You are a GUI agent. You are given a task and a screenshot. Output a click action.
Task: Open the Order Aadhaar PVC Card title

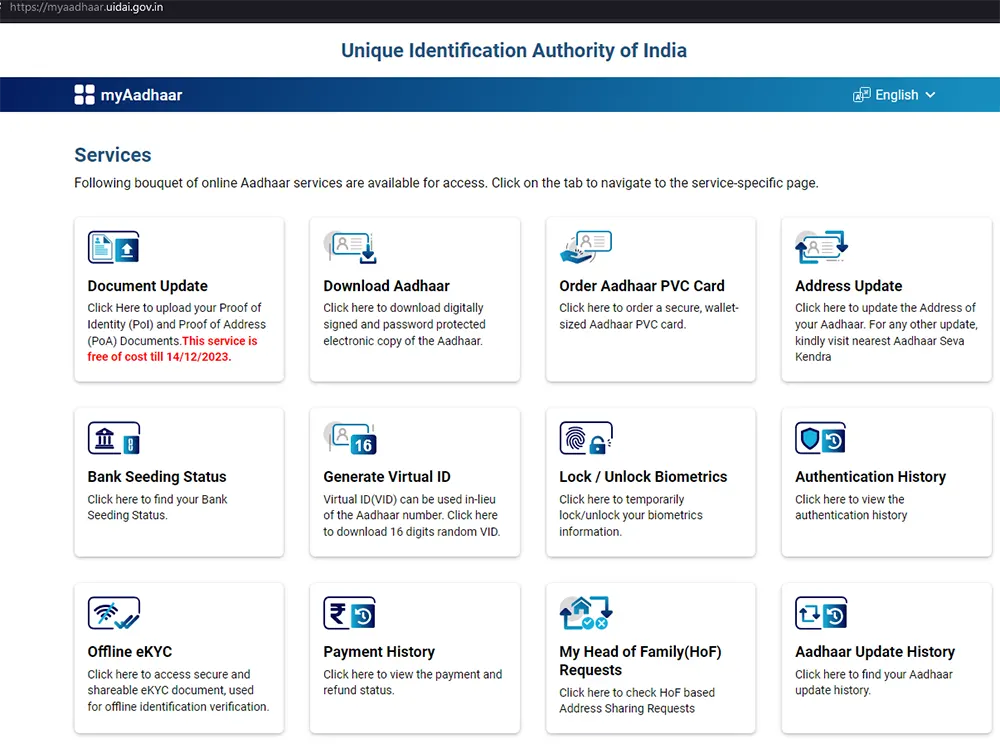pyautogui.click(x=642, y=286)
